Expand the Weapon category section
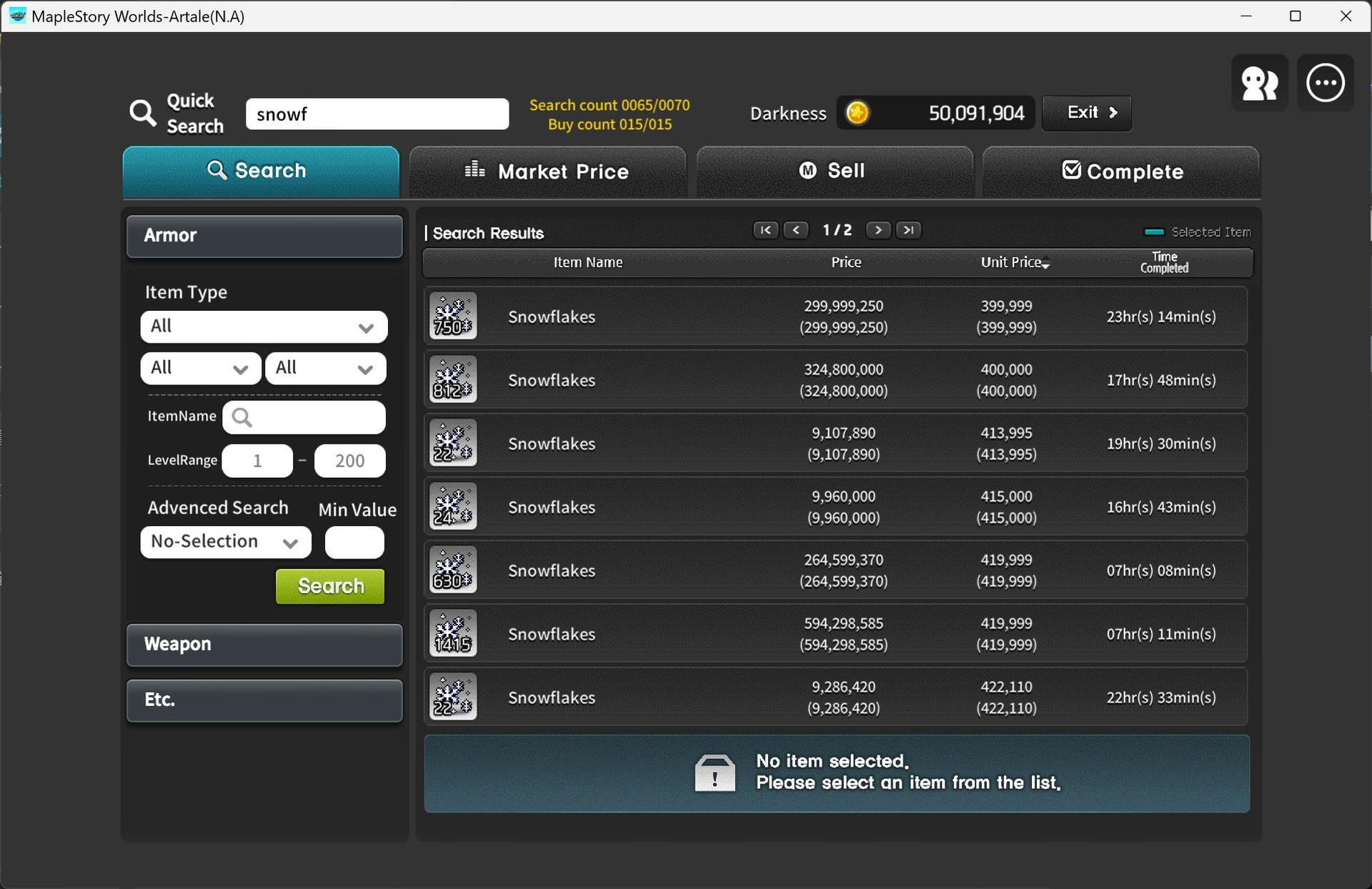The image size is (1372, 889). tap(264, 645)
